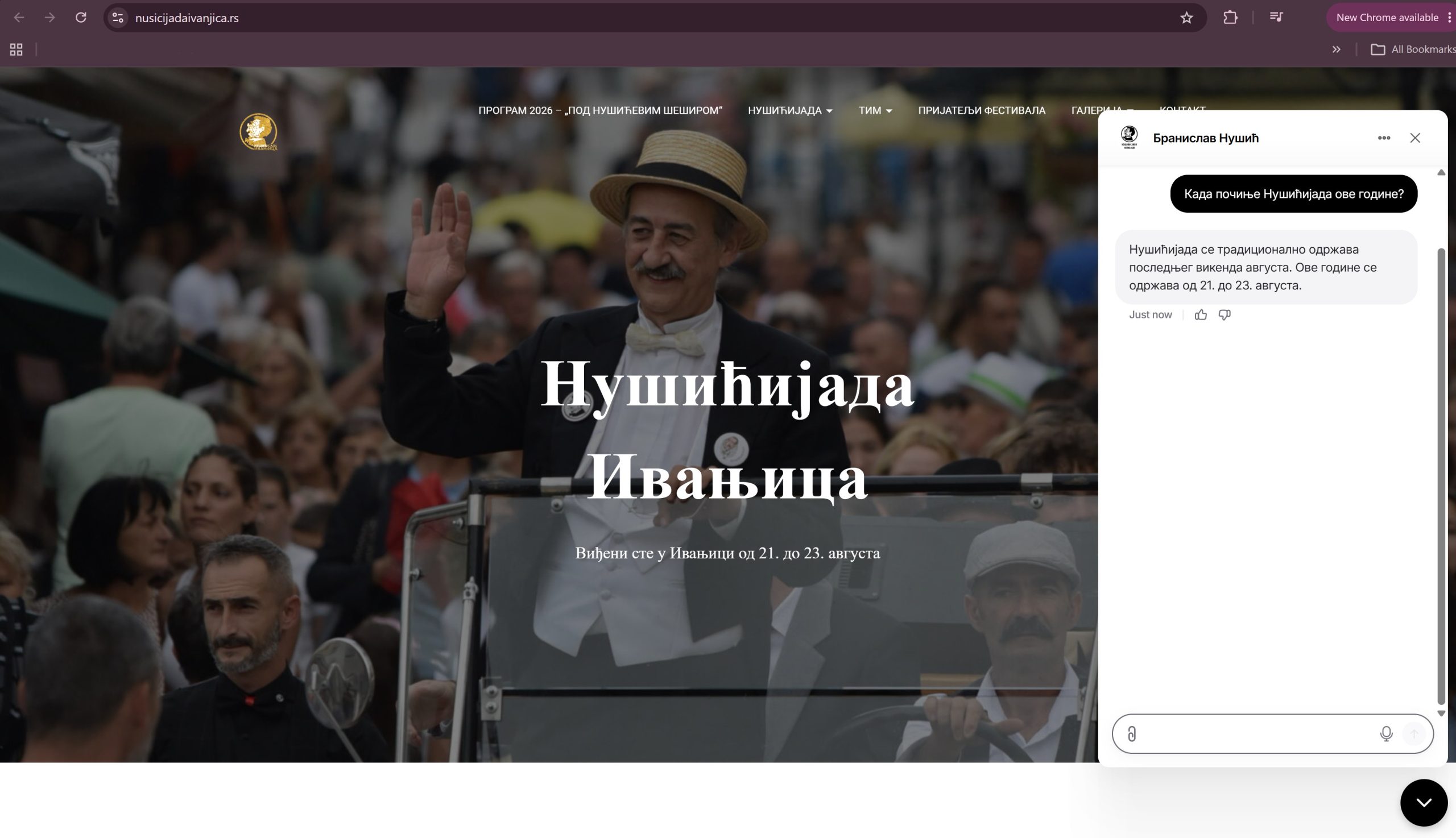Viewport: 1456px width, 838px height.
Task: Click the Виђени сте у Ивањици subtitle
Action: tap(727, 553)
